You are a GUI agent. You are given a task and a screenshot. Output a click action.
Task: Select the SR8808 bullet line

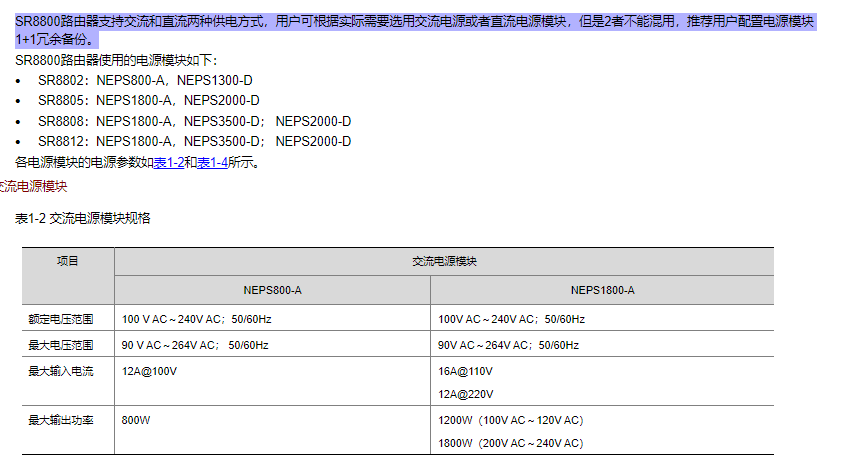195,121
